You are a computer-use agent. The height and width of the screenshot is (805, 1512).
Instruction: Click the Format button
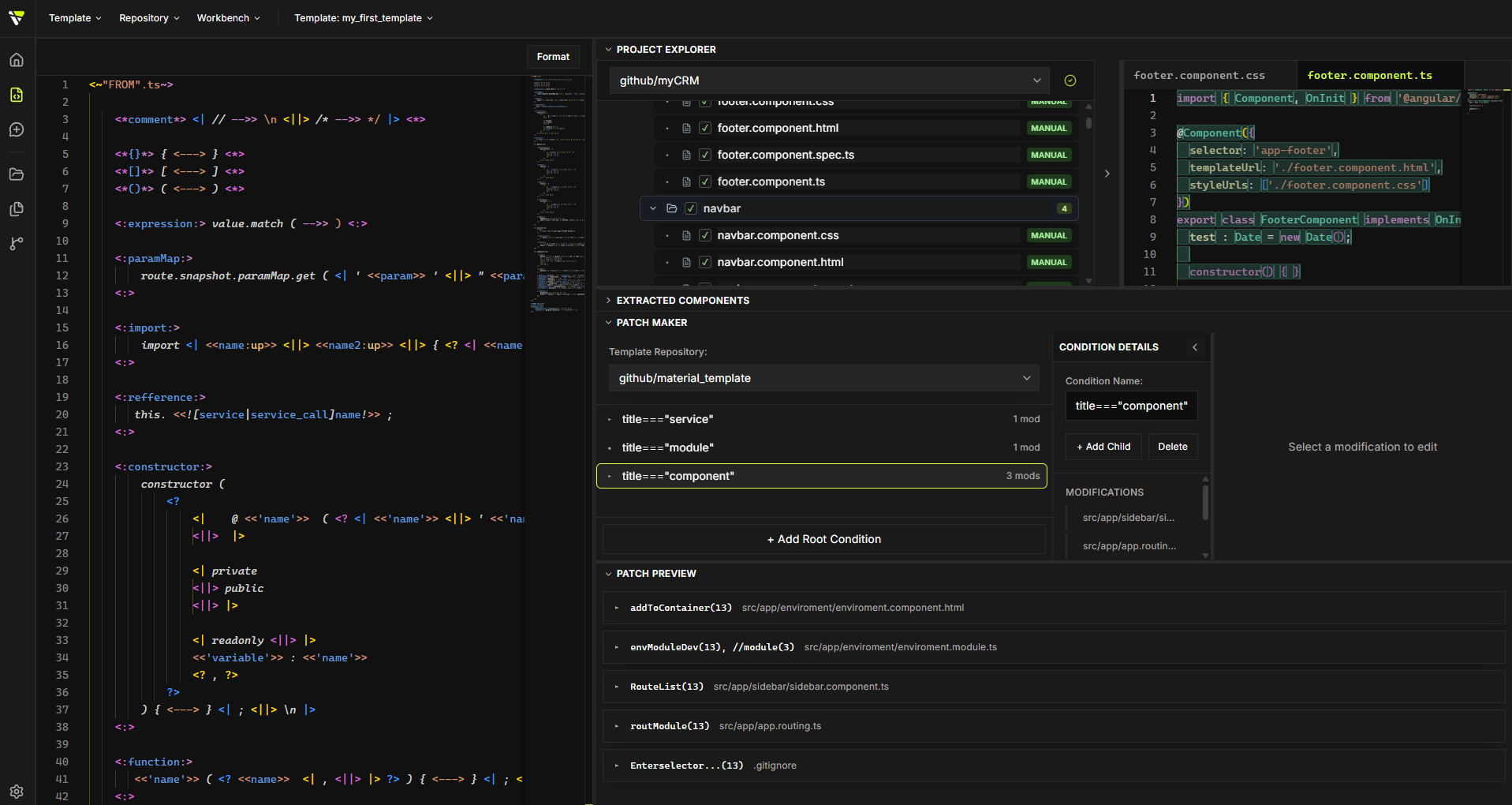[553, 57]
